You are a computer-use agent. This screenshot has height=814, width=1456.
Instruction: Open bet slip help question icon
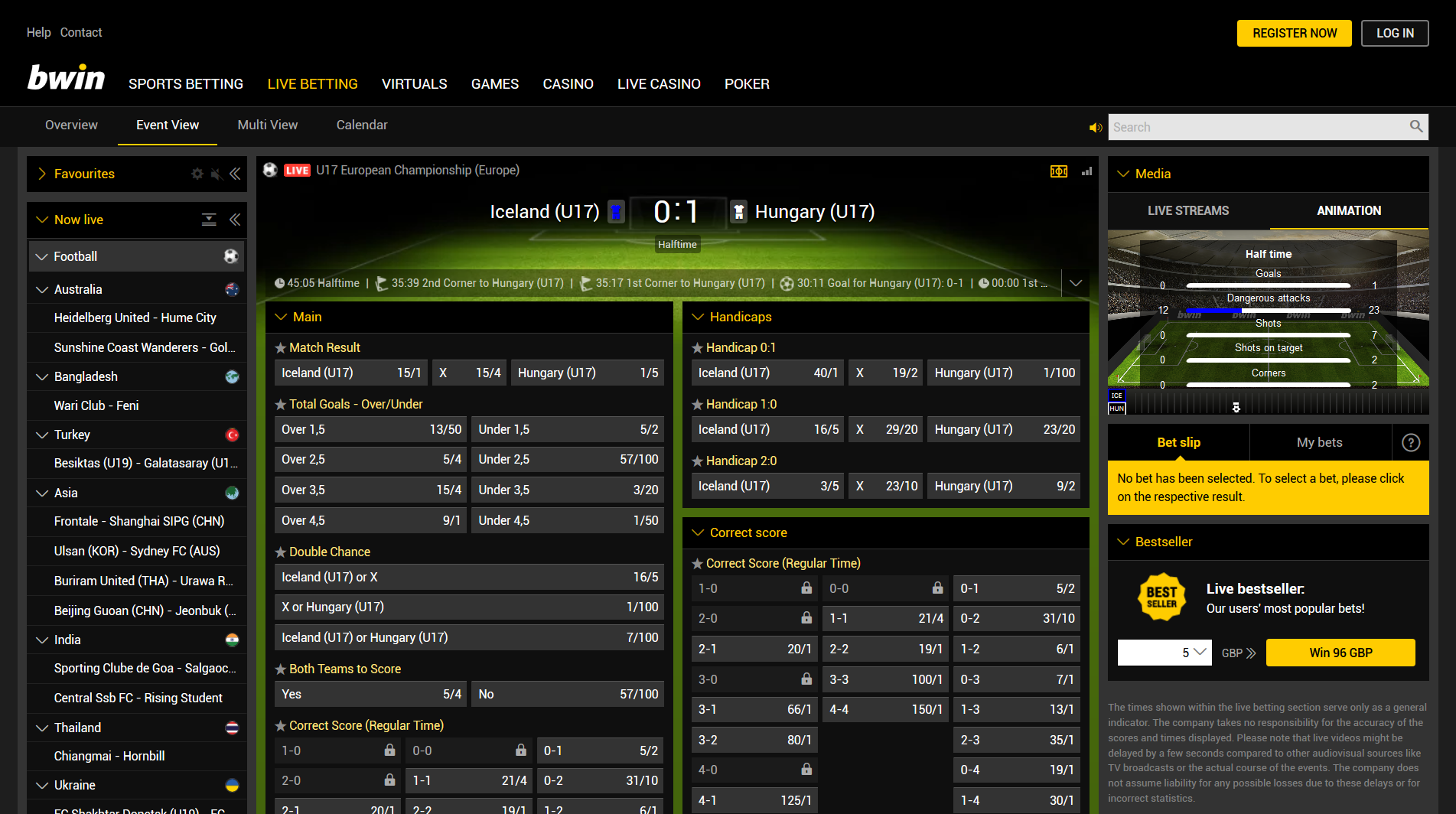[x=1411, y=442]
